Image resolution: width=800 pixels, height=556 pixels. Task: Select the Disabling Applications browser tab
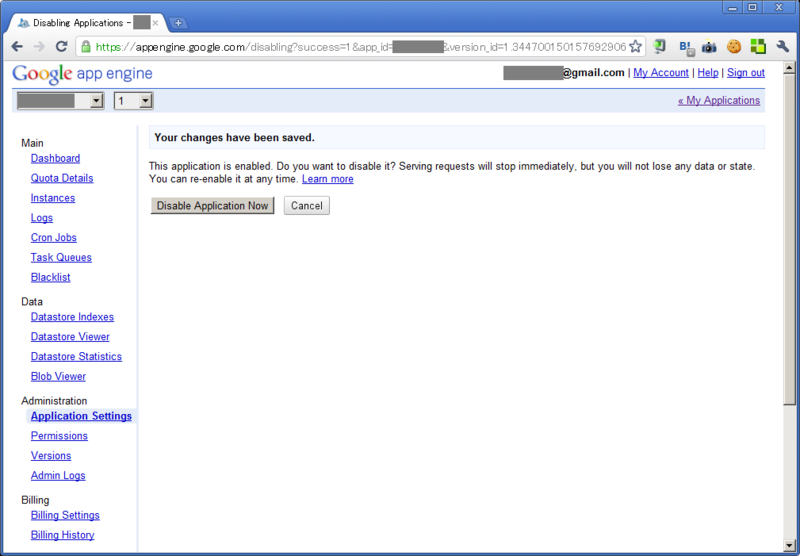[87, 23]
